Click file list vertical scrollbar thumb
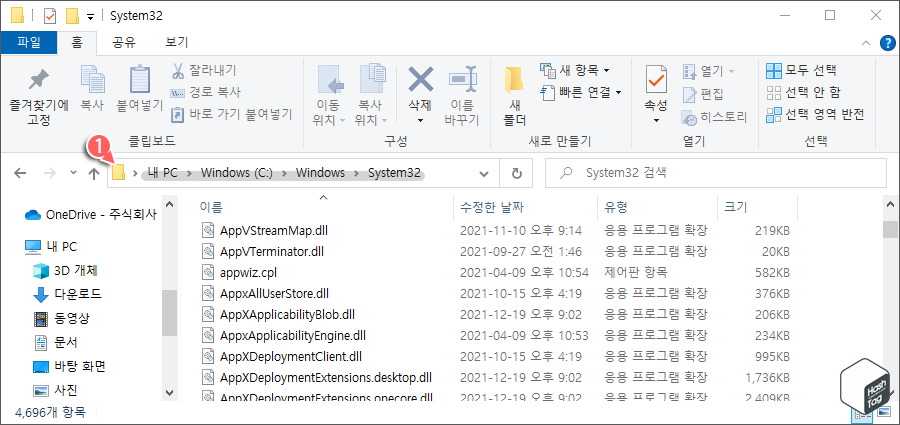 (x=890, y=229)
